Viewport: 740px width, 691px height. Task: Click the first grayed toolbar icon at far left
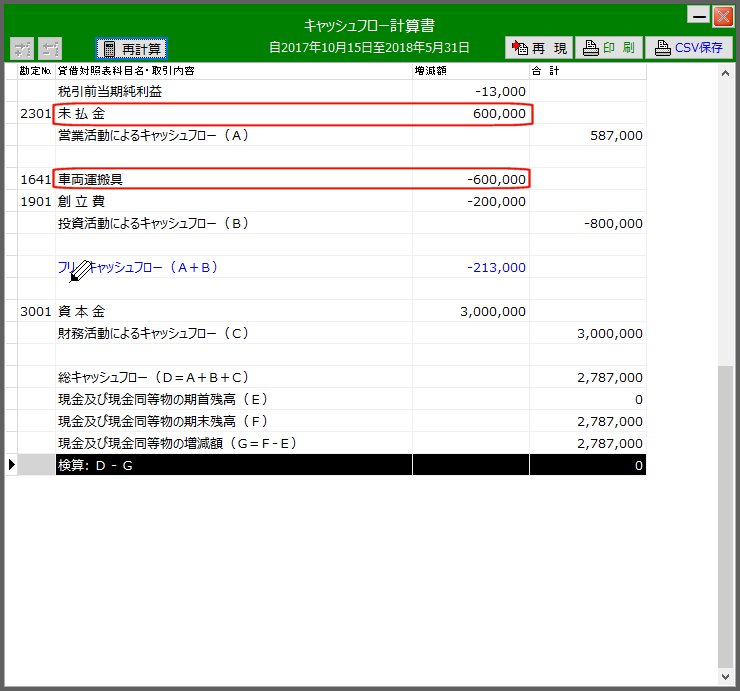tap(22, 48)
